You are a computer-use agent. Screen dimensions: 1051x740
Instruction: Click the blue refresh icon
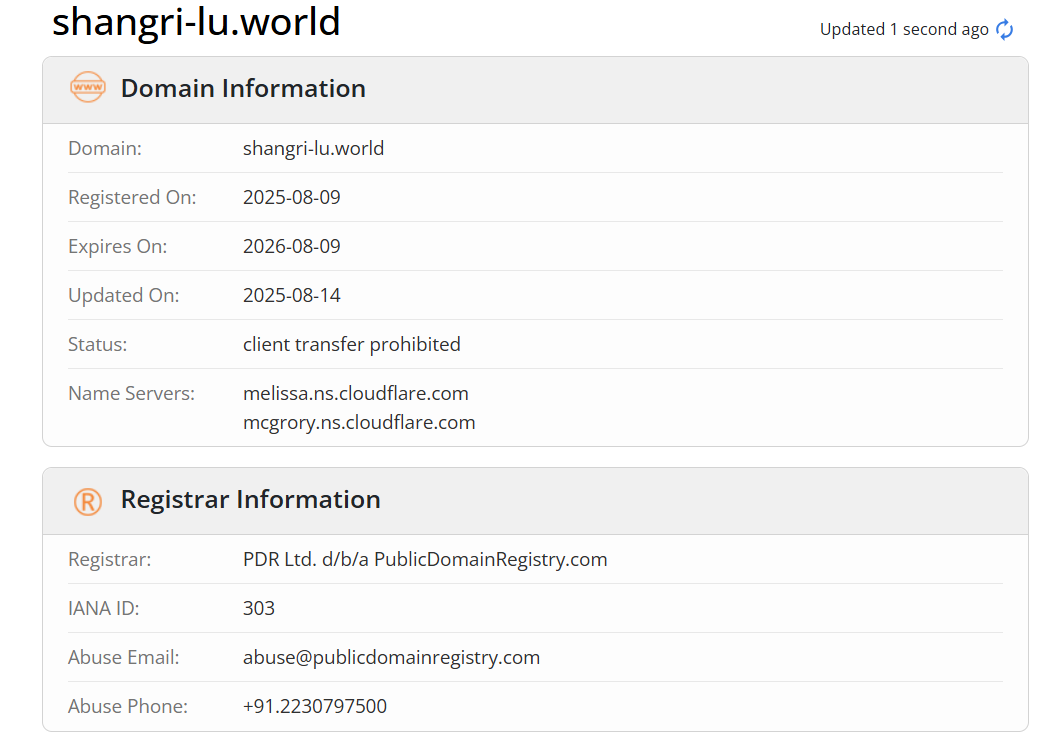tap(1004, 29)
